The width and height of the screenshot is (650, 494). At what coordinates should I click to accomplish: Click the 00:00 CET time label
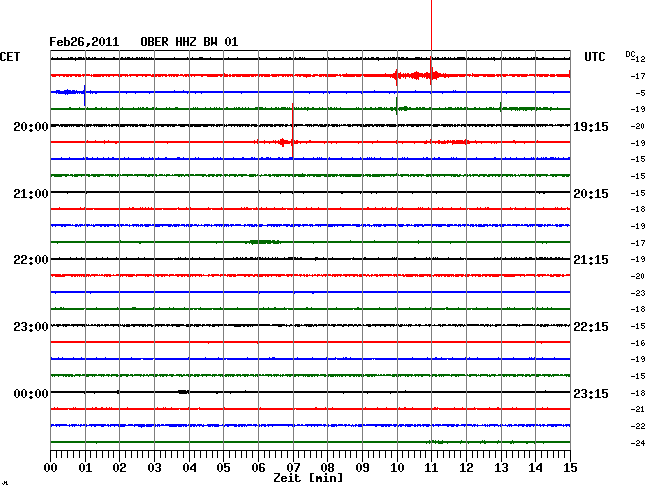[x=31, y=393]
